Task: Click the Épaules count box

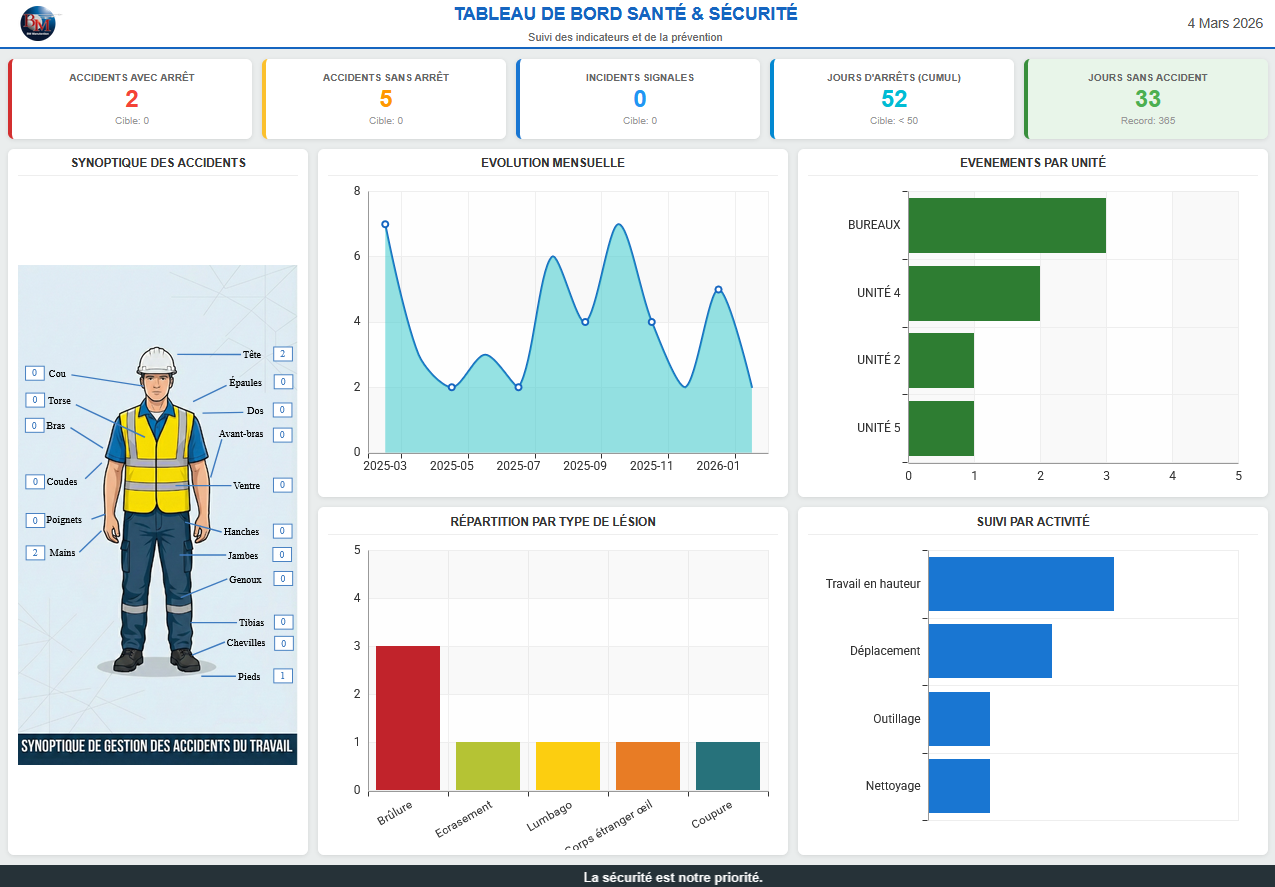Action: point(283,382)
